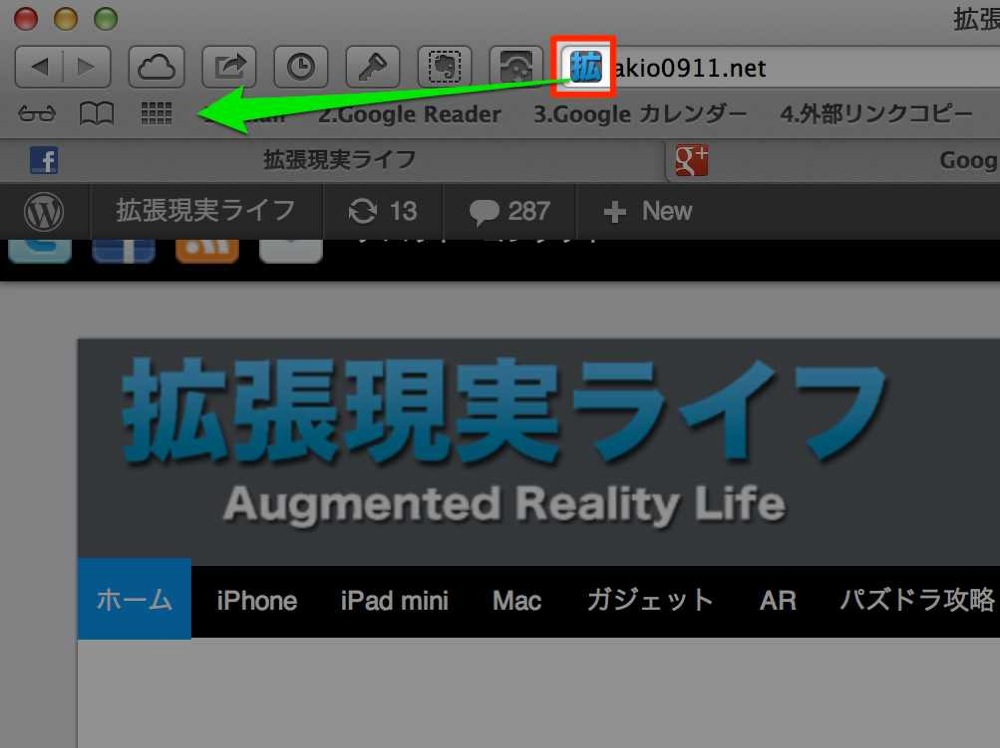Click the orange RSS feed icon
Image resolution: width=1000 pixels, height=748 pixels.
(207, 251)
